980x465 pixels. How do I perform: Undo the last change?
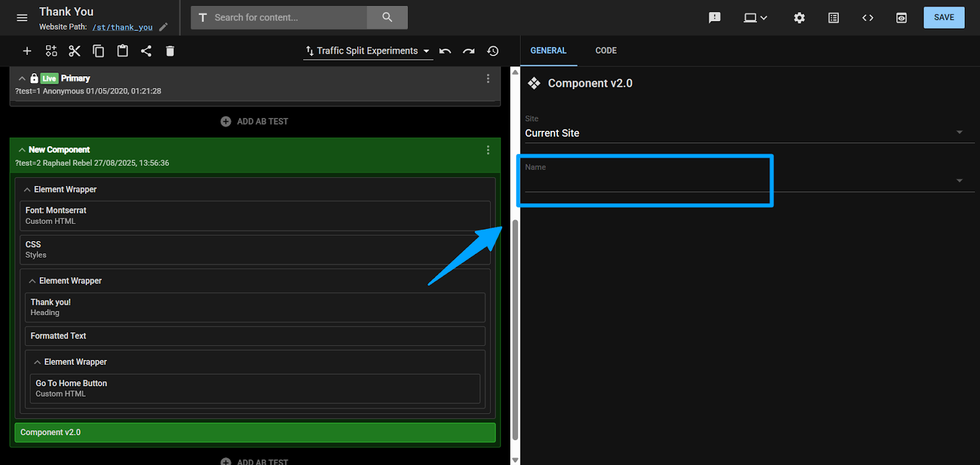tap(445, 51)
